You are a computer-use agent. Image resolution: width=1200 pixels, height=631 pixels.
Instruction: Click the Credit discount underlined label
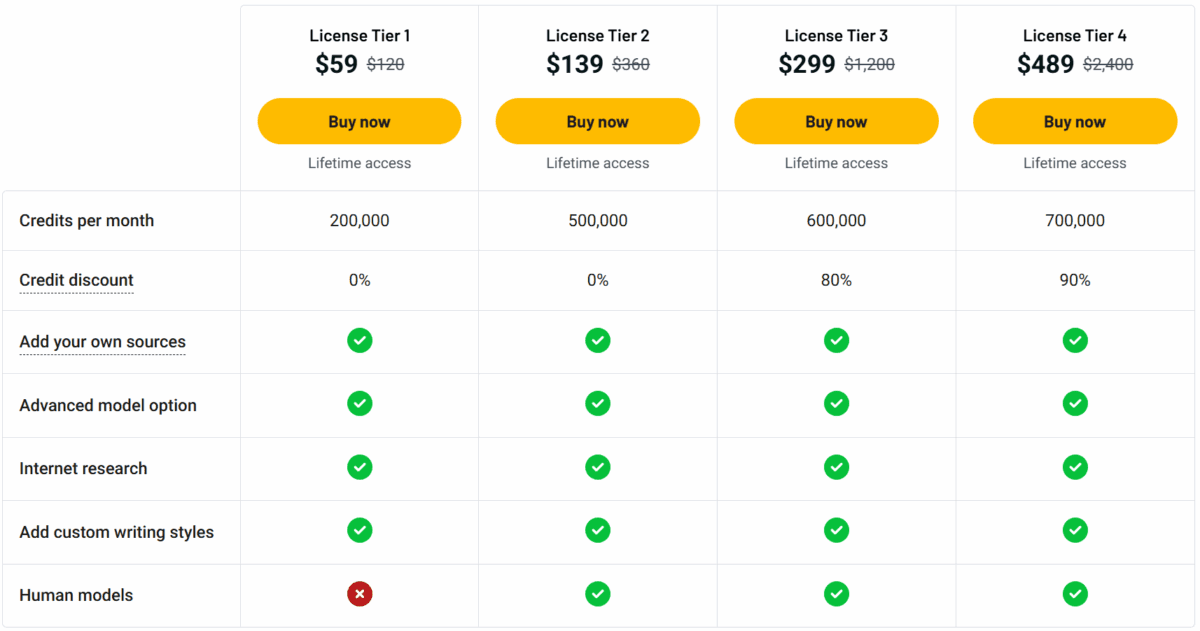(x=76, y=280)
